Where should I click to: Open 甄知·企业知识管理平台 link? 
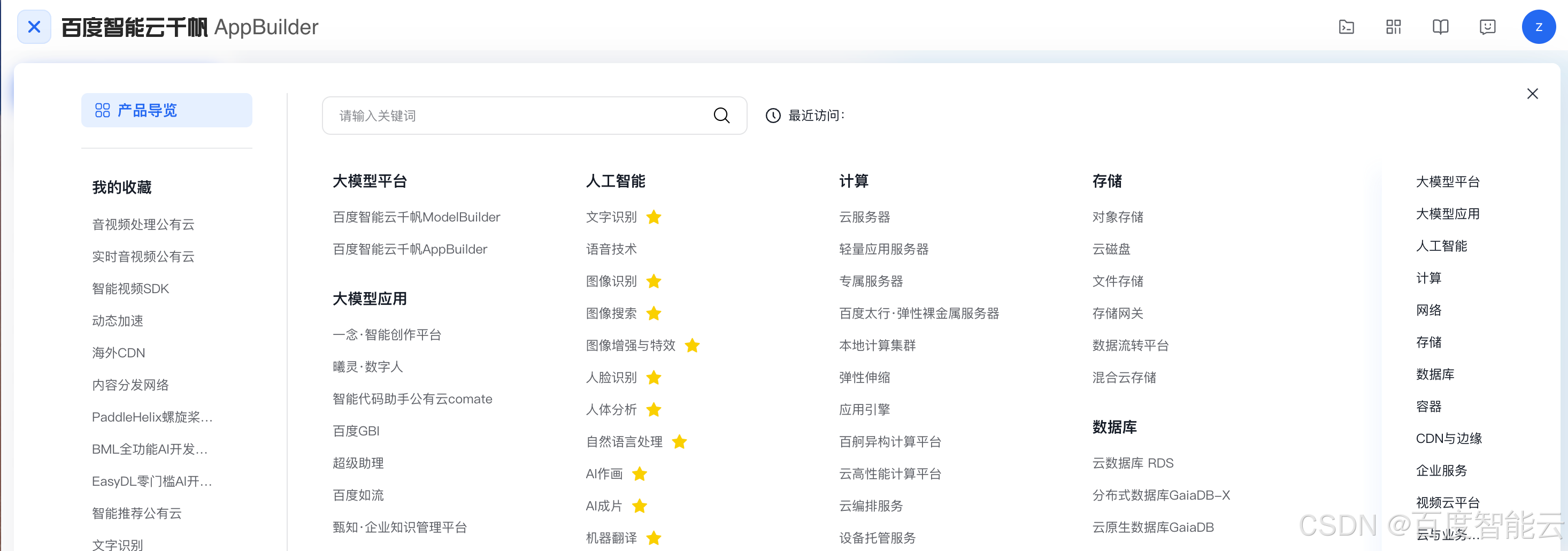(400, 527)
